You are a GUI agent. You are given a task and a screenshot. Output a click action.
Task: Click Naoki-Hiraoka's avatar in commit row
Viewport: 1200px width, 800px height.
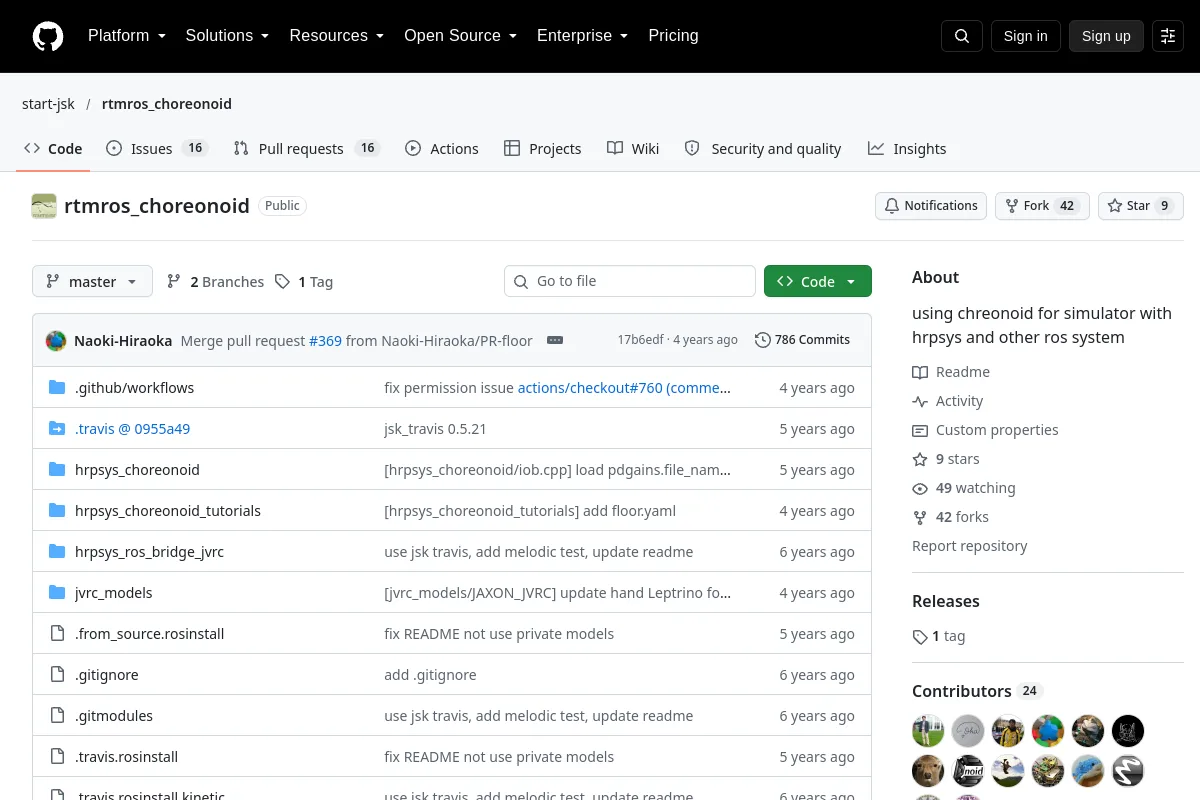pyautogui.click(x=56, y=340)
